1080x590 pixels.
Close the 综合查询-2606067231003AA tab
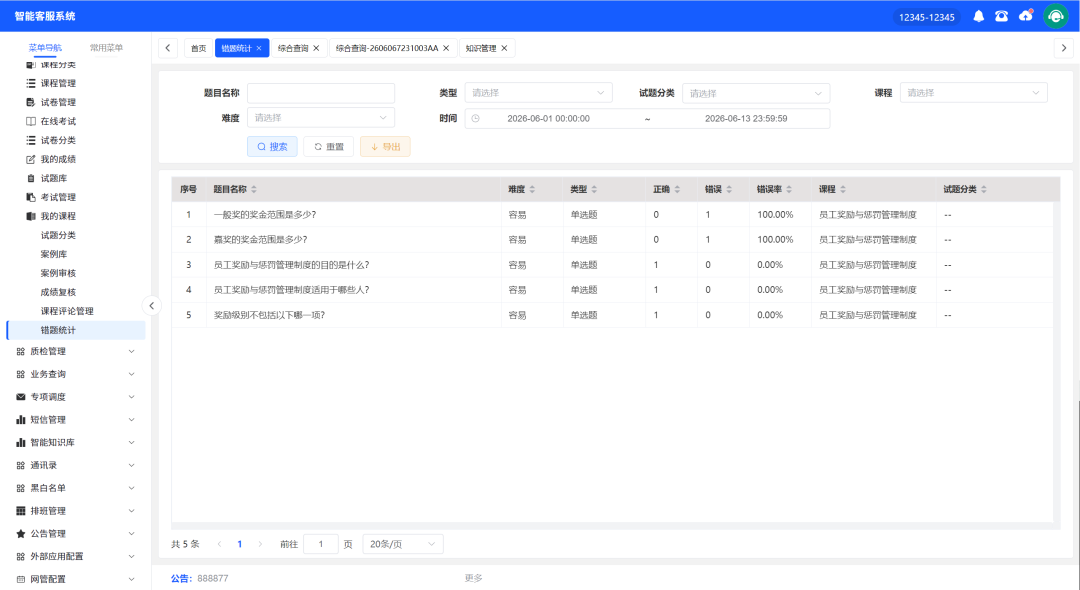446,48
